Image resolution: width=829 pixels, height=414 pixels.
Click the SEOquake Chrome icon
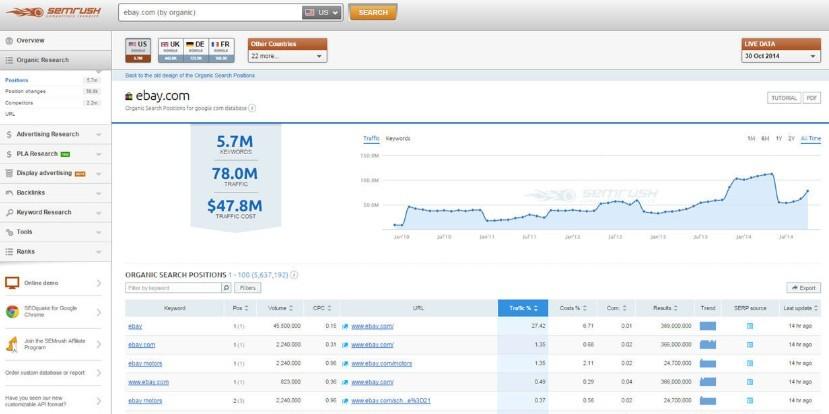pyautogui.click(x=13, y=312)
